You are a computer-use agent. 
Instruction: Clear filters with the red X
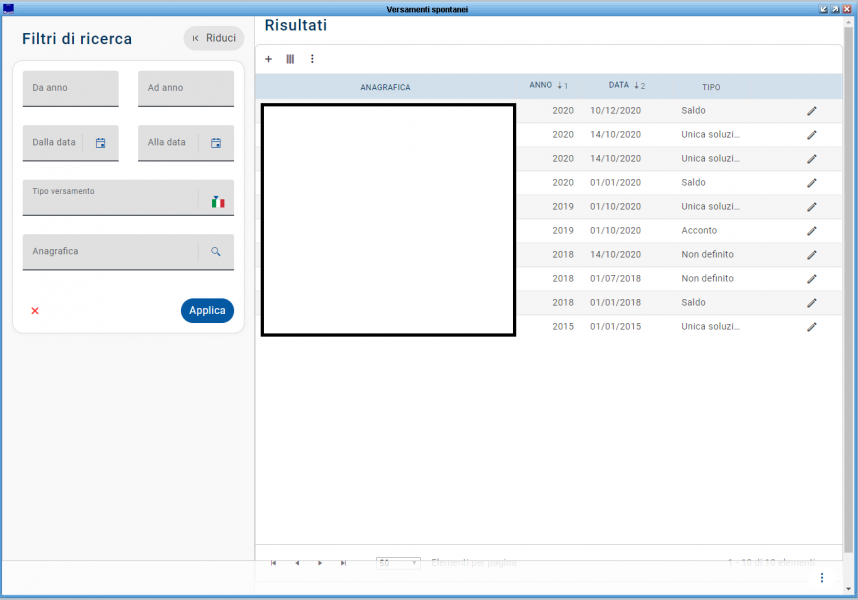[x=35, y=311]
